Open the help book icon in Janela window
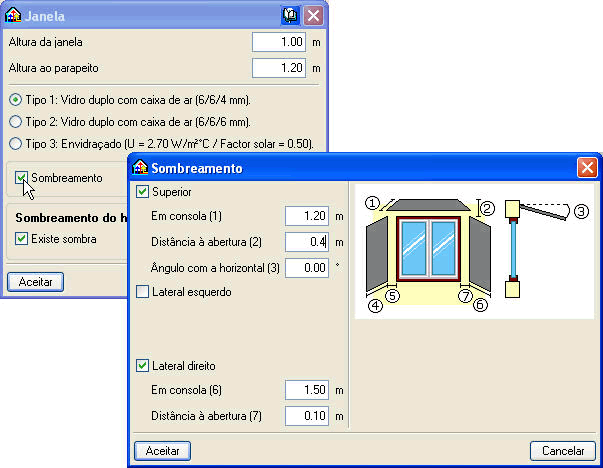The width and height of the screenshot is (603, 468). [290, 16]
